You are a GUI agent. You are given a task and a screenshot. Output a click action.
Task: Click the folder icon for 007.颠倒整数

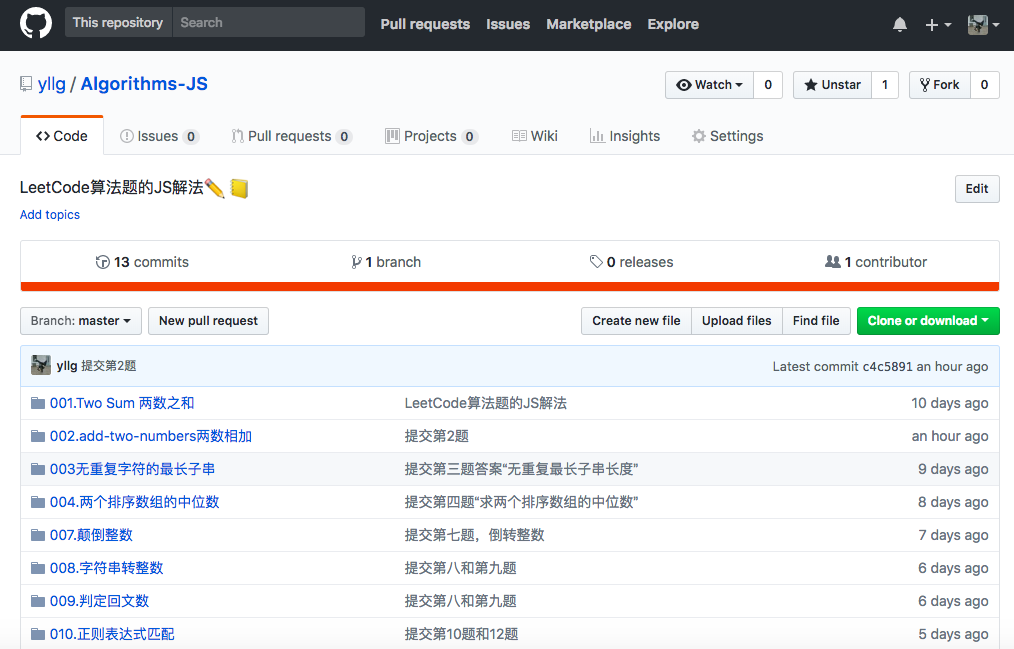click(x=38, y=535)
